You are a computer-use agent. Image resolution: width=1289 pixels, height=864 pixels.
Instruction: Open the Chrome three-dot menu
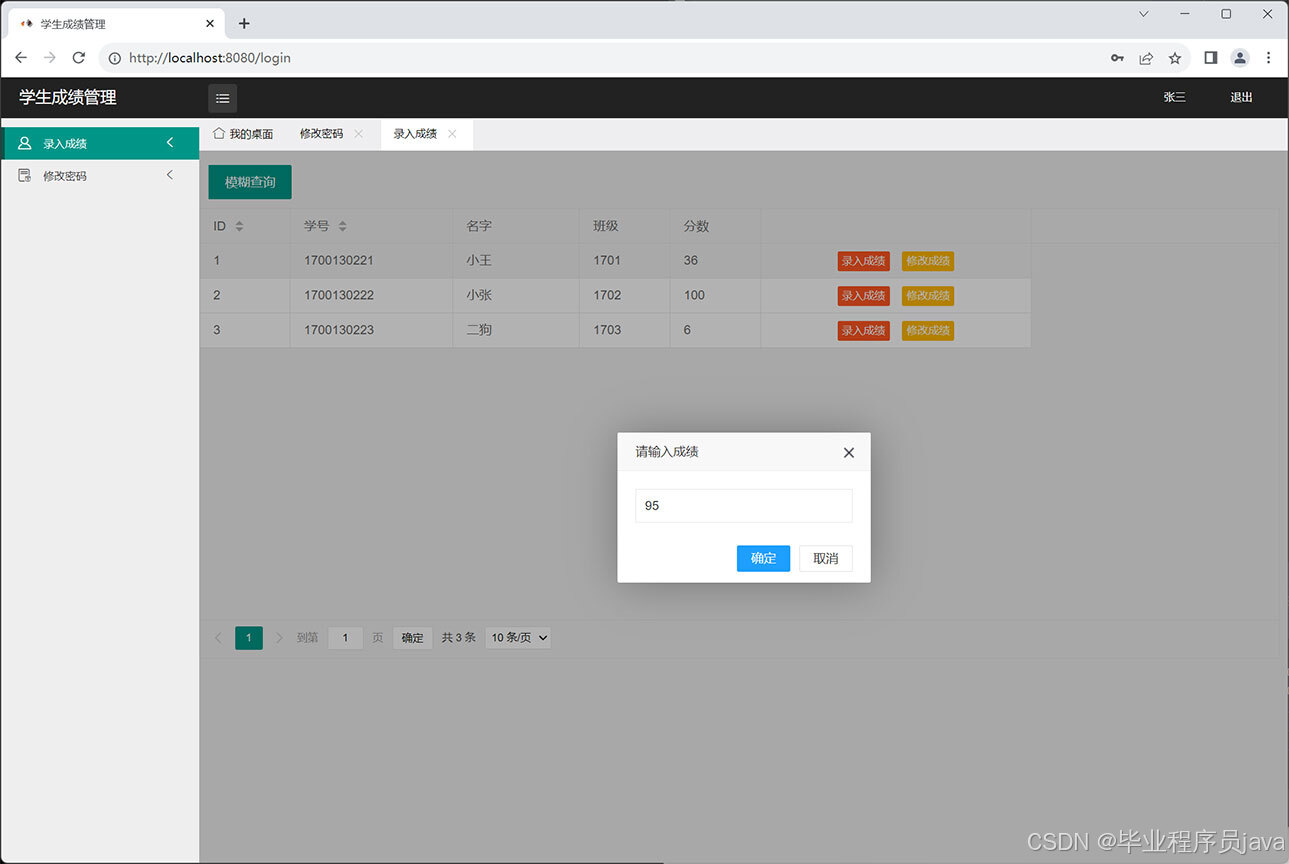[1269, 58]
